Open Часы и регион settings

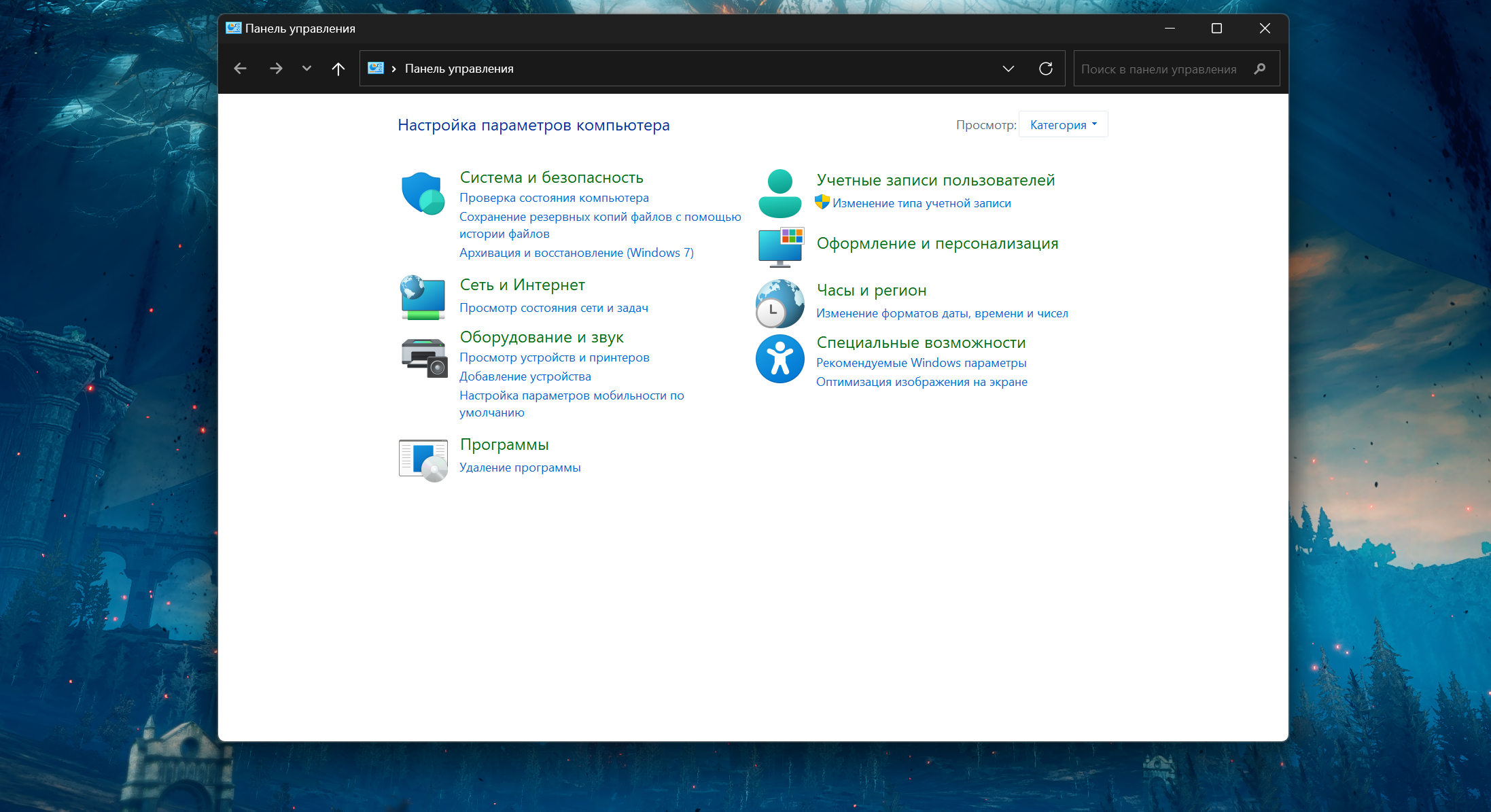pos(871,290)
